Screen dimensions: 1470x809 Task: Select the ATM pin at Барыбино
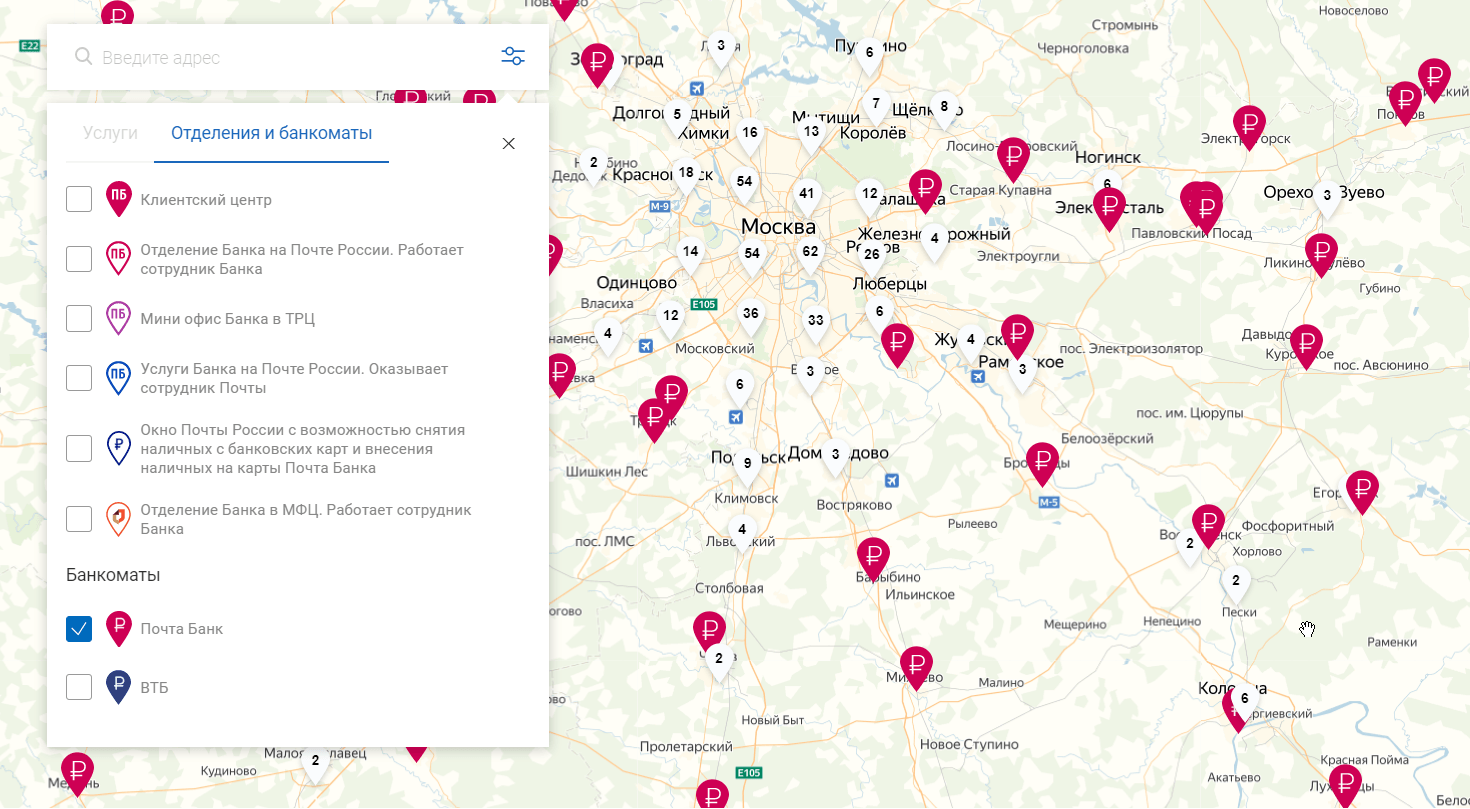click(873, 558)
